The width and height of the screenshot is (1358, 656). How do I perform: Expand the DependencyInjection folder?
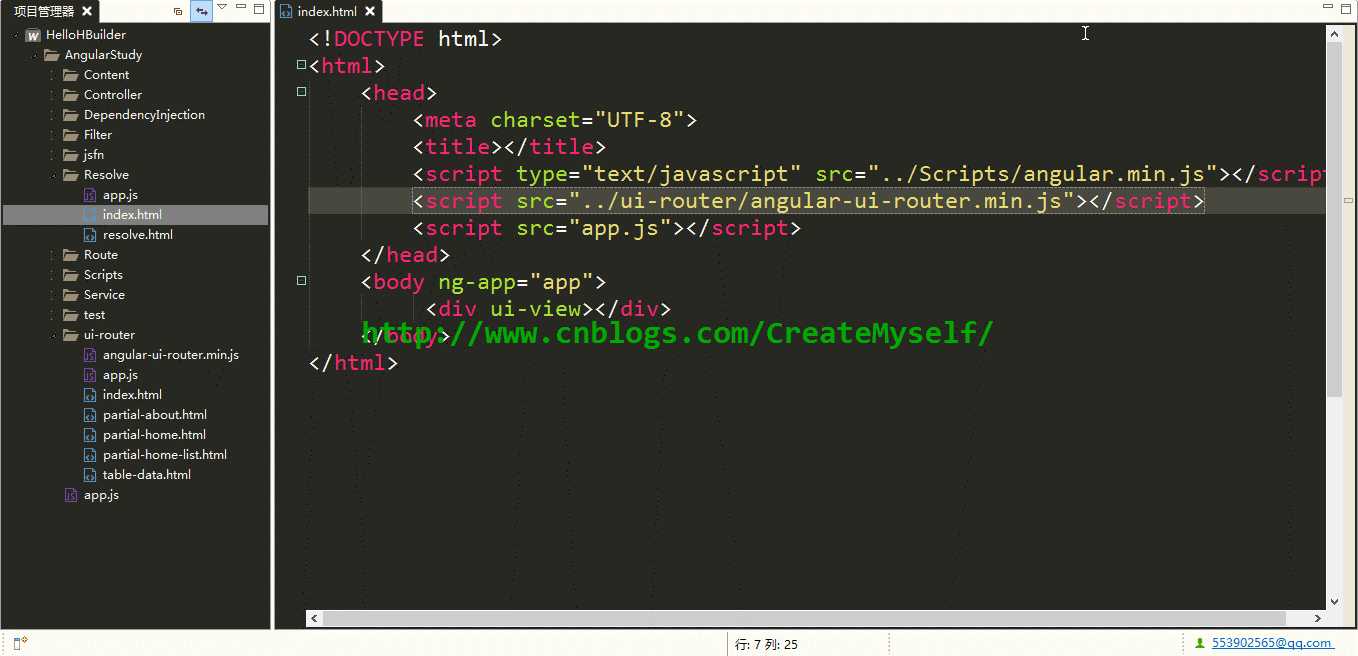pyautogui.click(x=52, y=115)
